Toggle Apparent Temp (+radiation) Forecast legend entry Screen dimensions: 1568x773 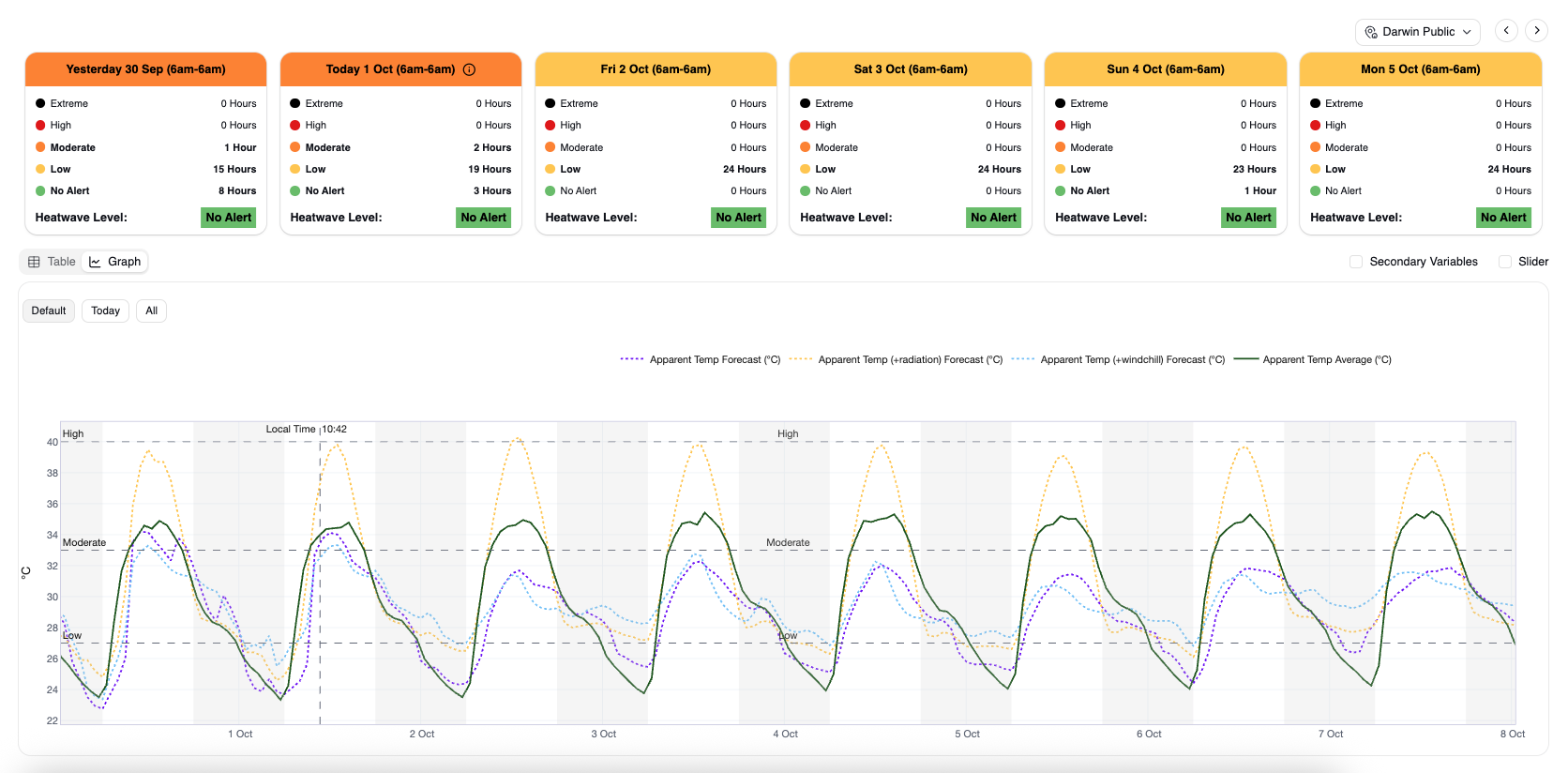click(896, 359)
